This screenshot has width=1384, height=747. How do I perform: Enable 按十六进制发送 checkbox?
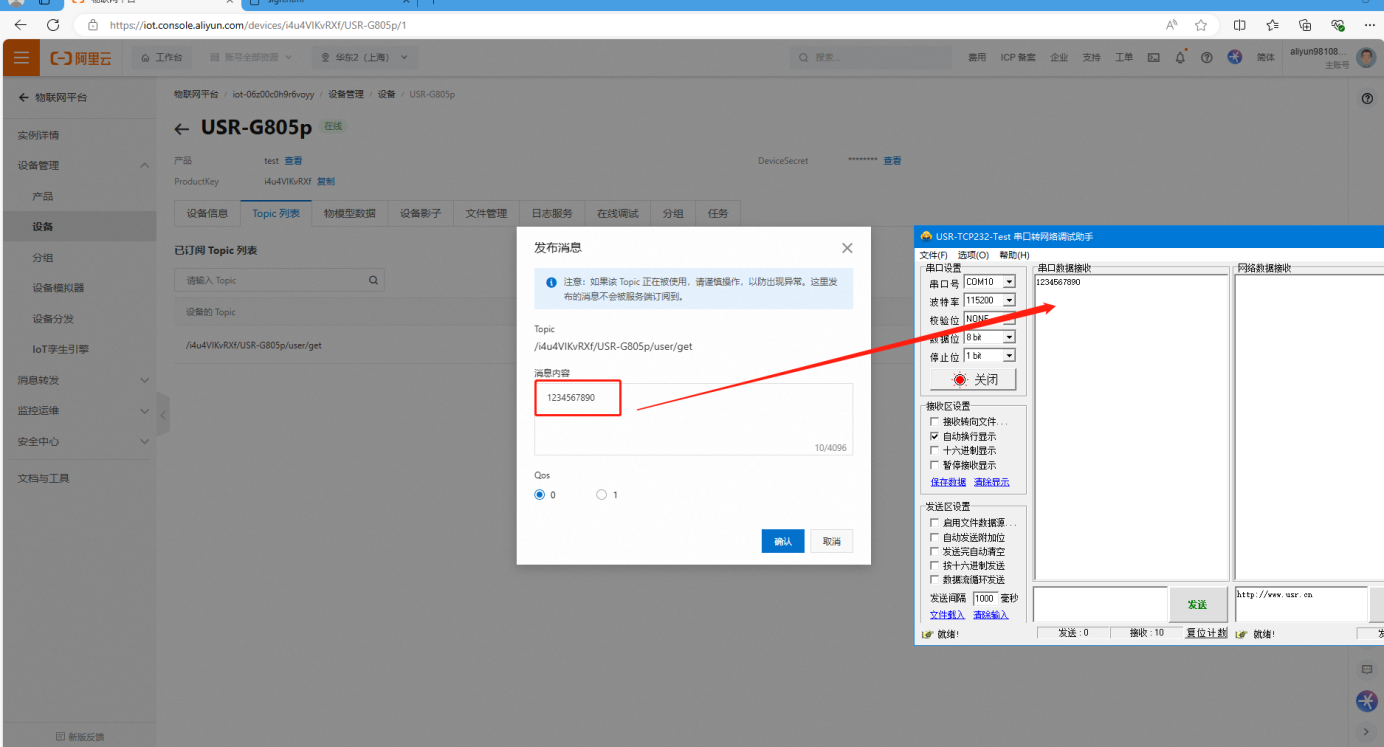pyautogui.click(x=935, y=566)
